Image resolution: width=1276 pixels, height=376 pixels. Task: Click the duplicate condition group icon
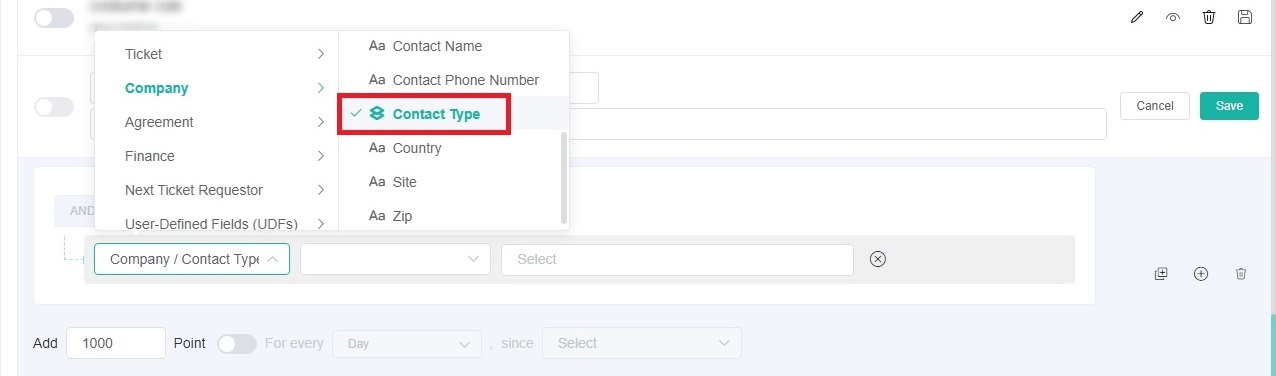point(1161,273)
